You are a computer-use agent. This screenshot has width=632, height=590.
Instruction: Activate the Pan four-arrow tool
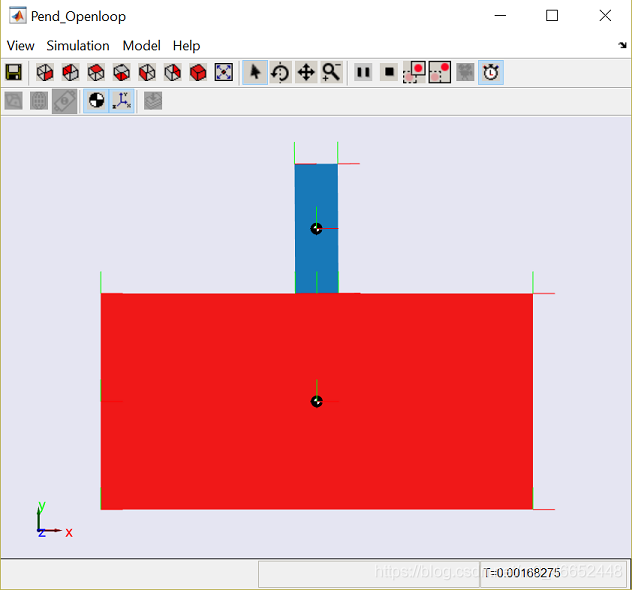[x=306, y=73]
